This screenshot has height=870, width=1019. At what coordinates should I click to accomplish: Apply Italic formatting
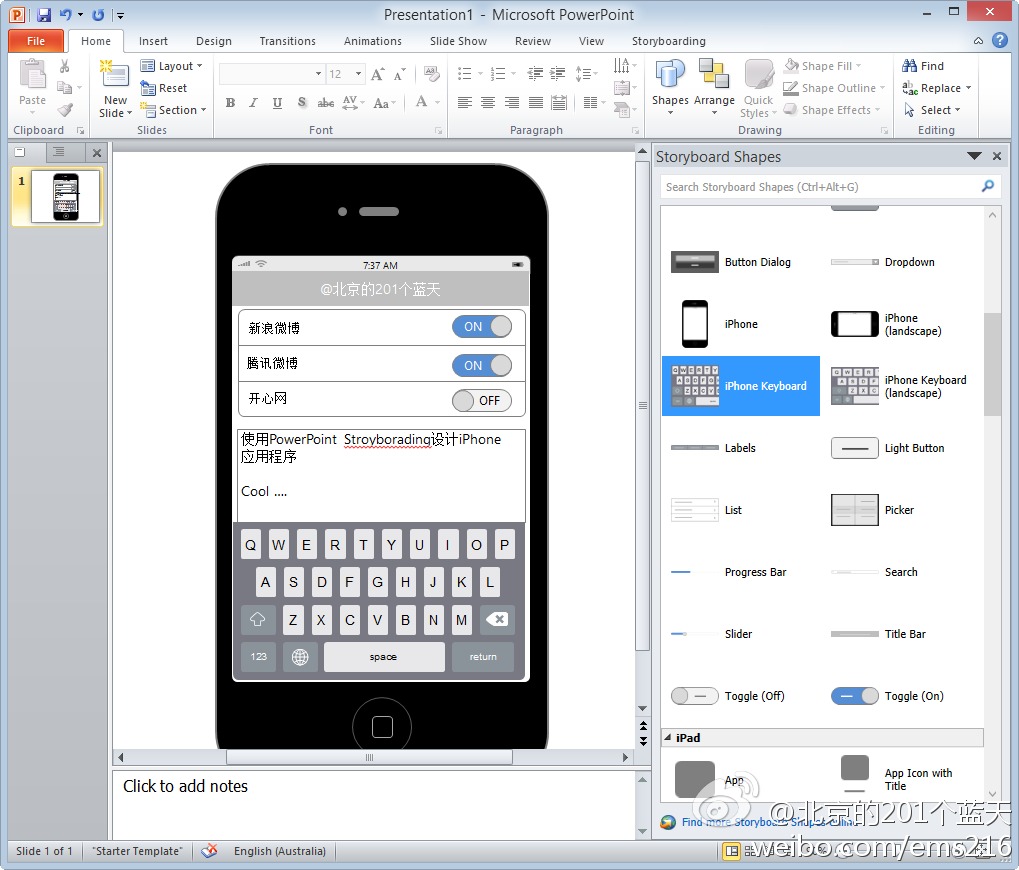tap(253, 103)
